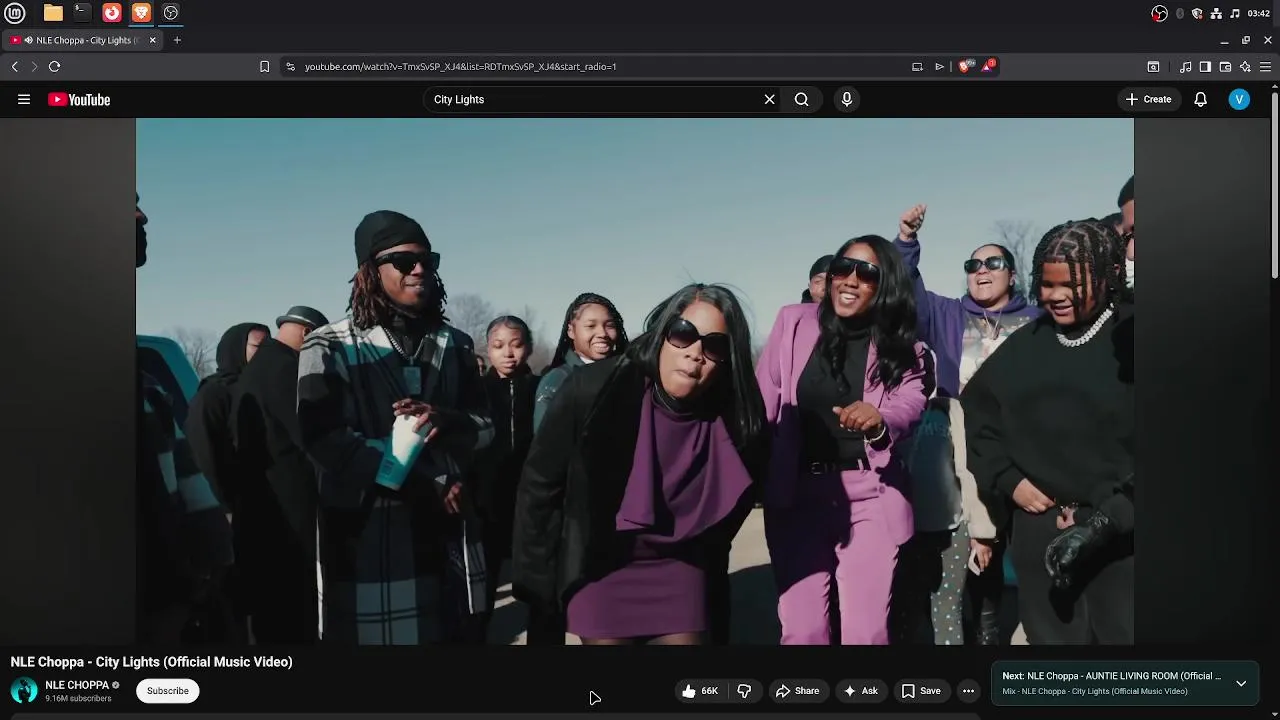Image resolution: width=1280 pixels, height=720 pixels.
Task: Open browser tab search button
Action: 1153,66
